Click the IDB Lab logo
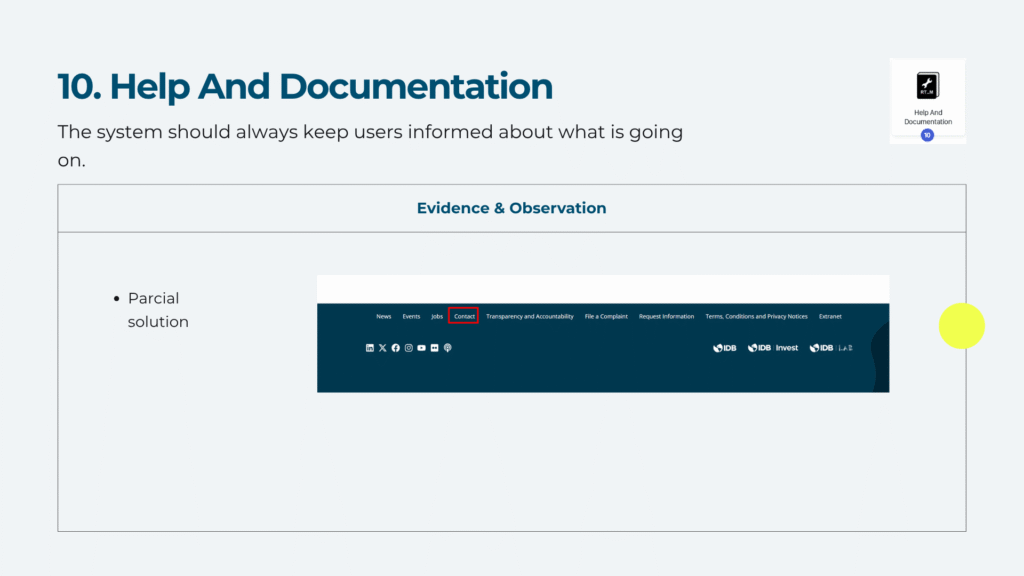This screenshot has height=576, width=1024. (x=831, y=348)
